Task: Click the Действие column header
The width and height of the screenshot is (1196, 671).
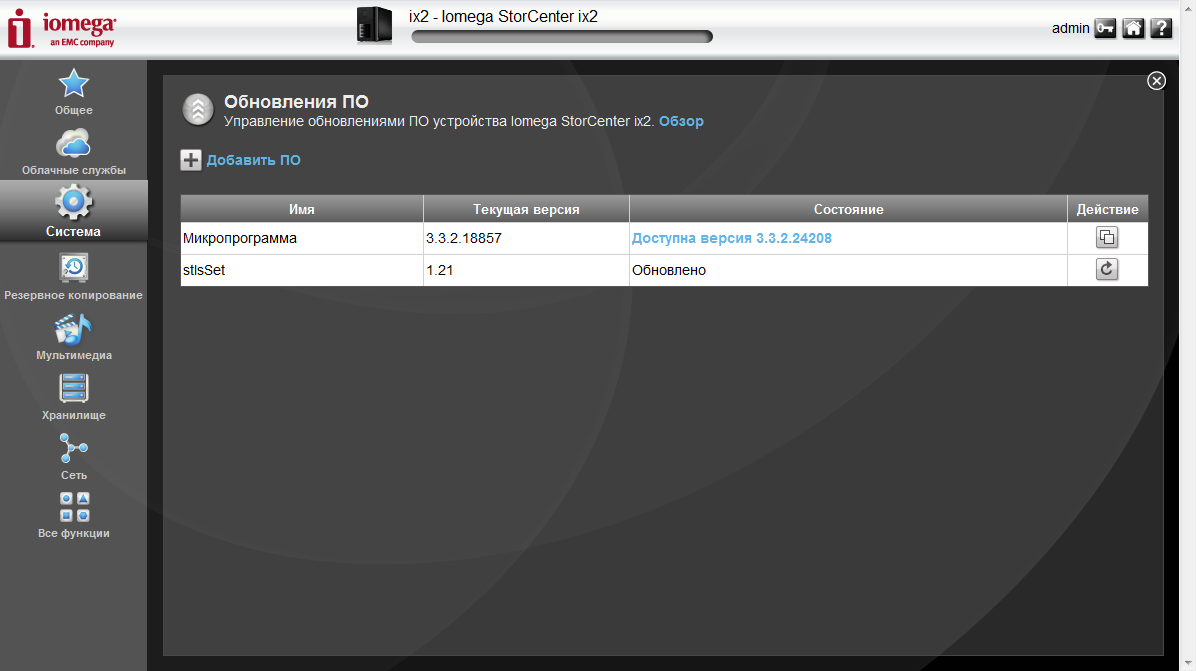Action: click(x=1108, y=209)
